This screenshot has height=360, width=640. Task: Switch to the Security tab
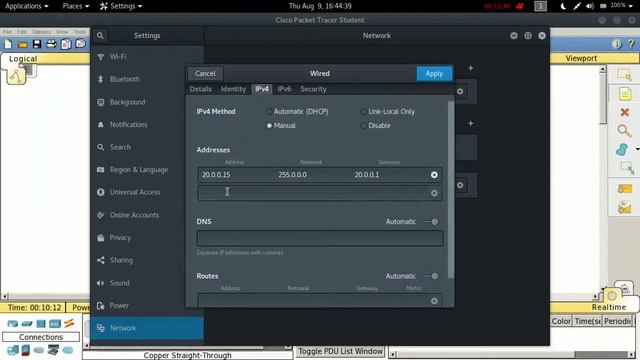[x=313, y=89]
